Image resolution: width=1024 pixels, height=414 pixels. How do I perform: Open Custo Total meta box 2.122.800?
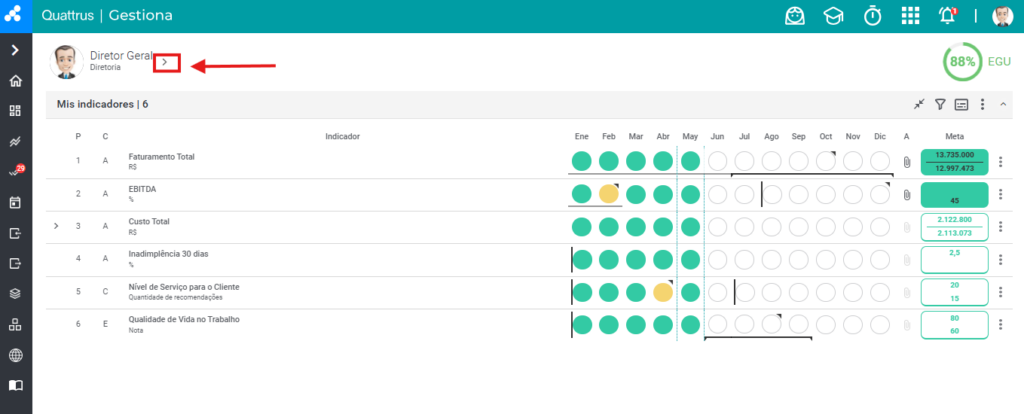click(954, 227)
